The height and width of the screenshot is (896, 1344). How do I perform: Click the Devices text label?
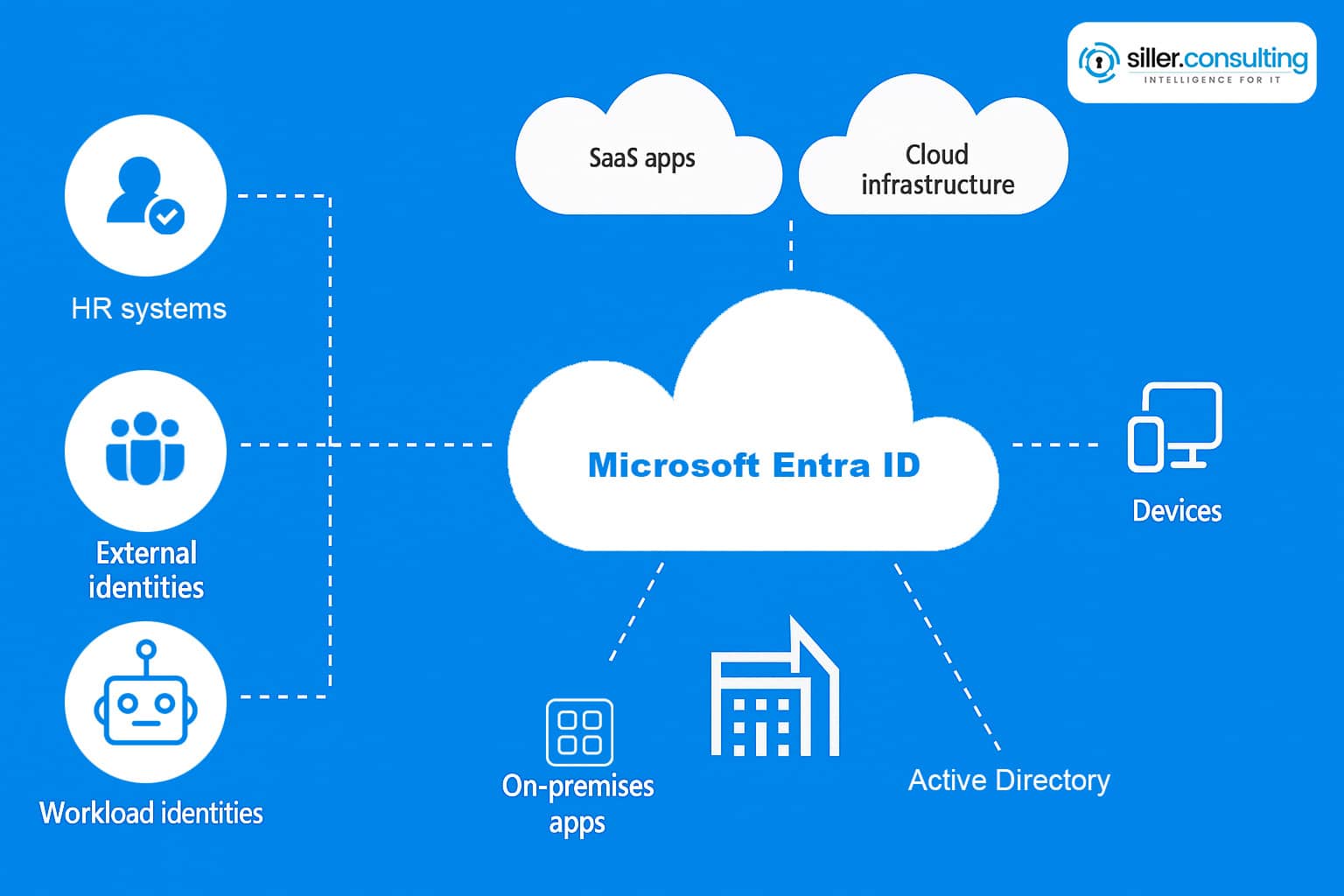(x=1176, y=511)
